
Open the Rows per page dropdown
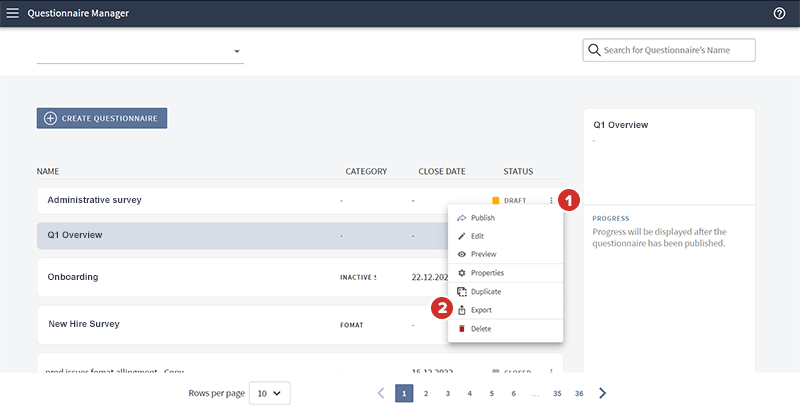pyautogui.click(x=269, y=393)
